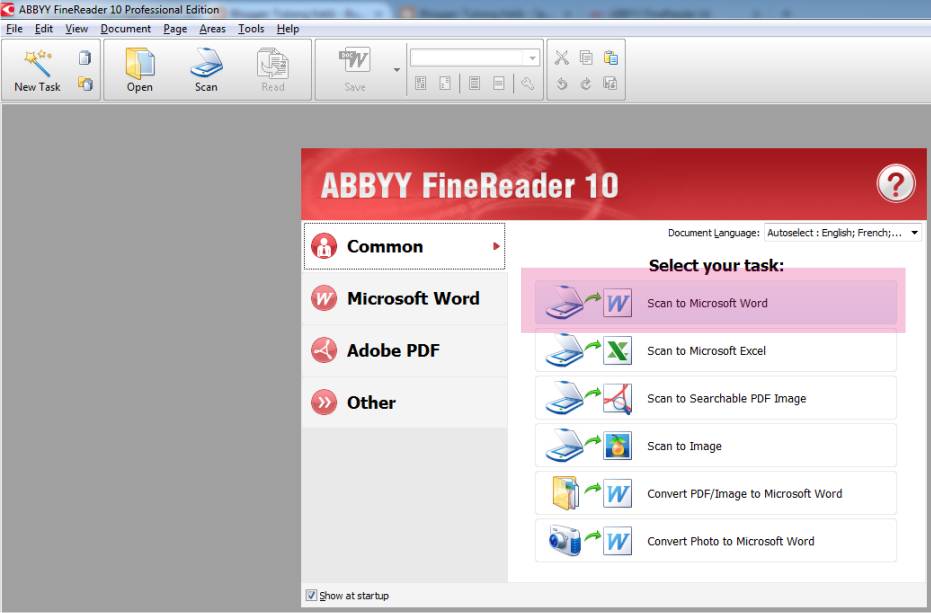Choose Scan to Image task

pyautogui.click(x=715, y=445)
